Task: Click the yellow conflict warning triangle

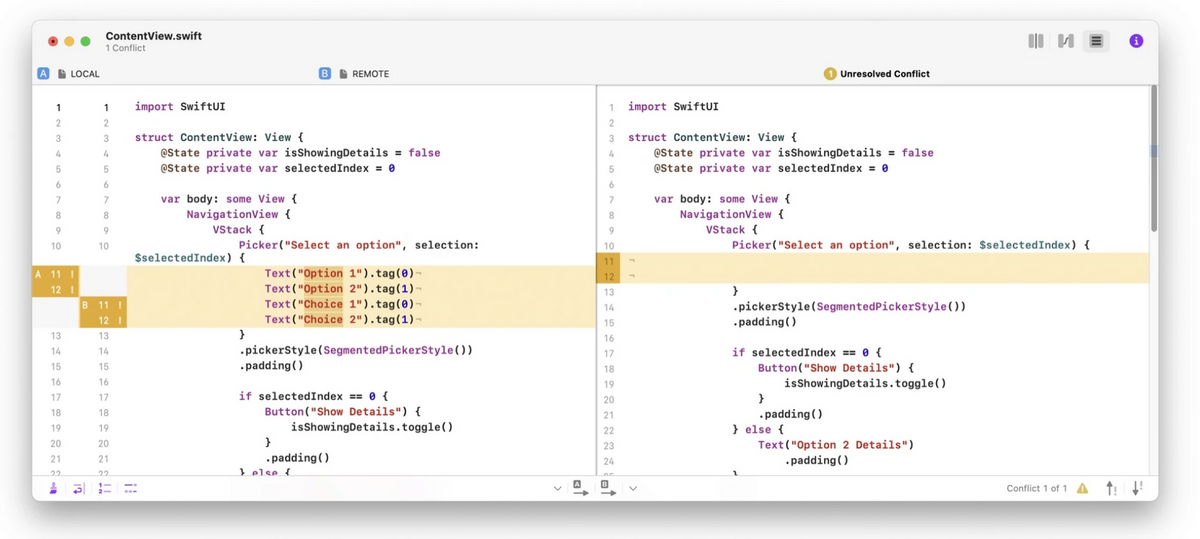Action: point(1082,488)
